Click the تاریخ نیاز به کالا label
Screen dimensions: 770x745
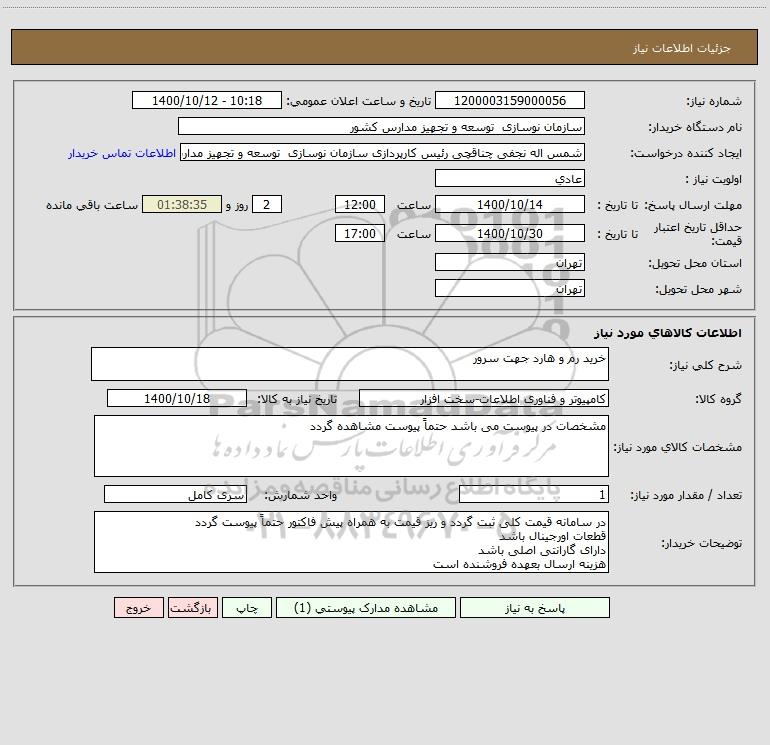[297, 399]
